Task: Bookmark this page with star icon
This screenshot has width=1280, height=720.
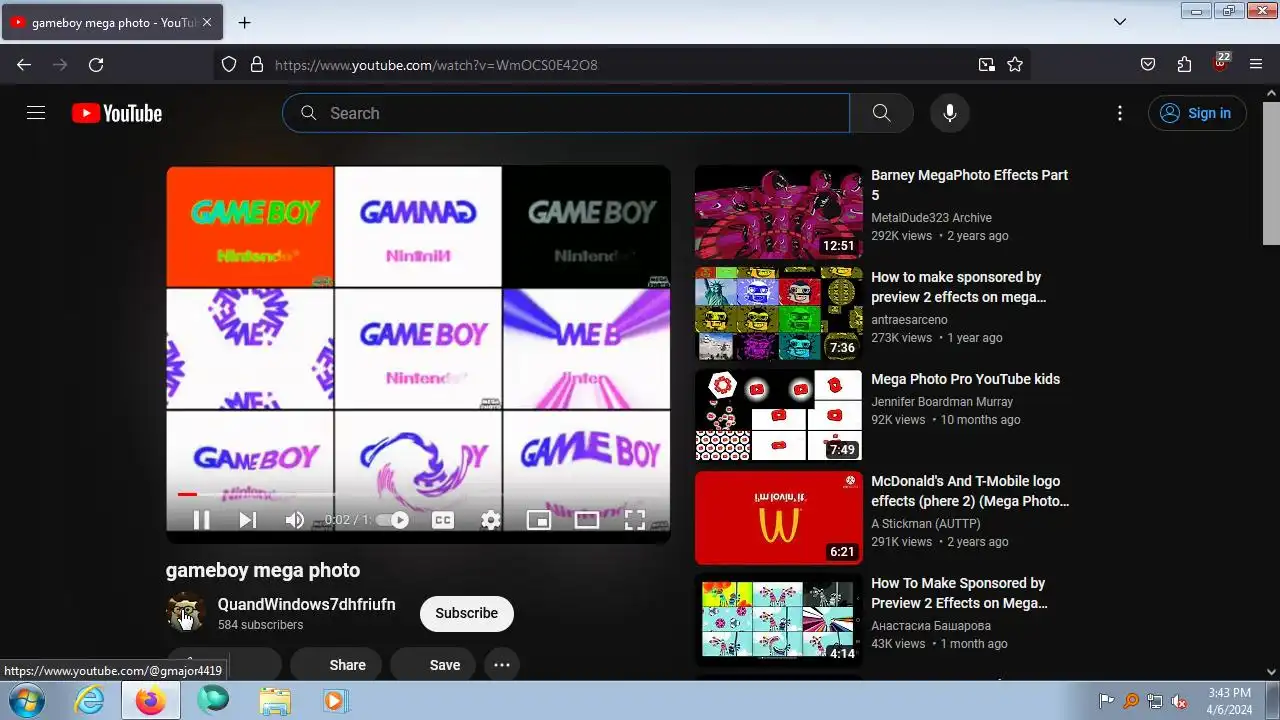Action: click(1015, 65)
